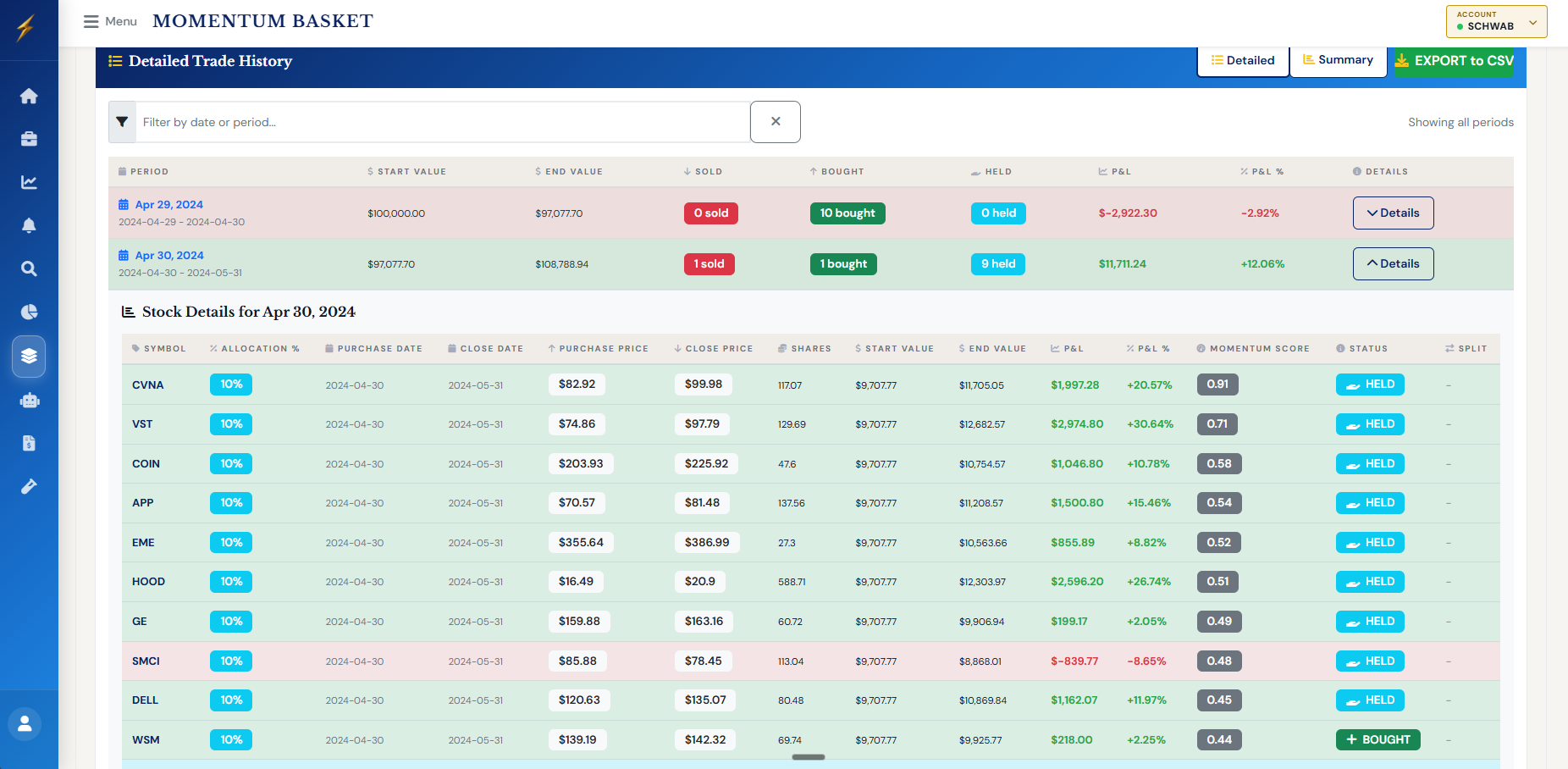
Task: Click the invoice dollar document icon
Action: (x=29, y=443)
